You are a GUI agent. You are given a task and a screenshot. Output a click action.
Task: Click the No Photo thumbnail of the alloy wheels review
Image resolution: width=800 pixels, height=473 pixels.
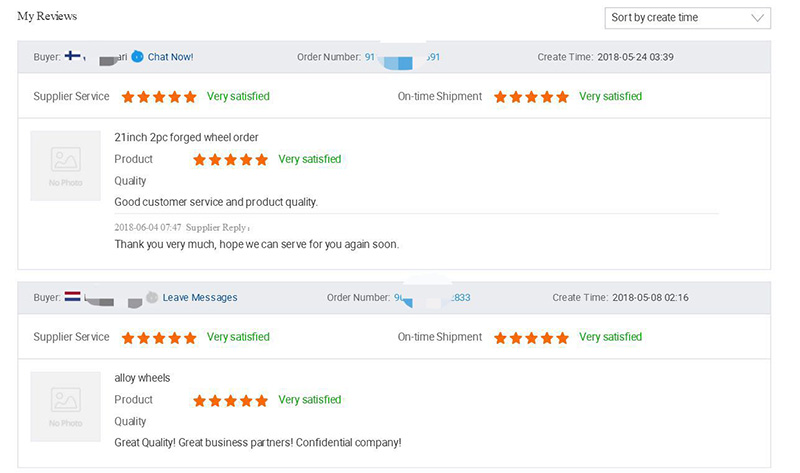(x=65, y=406)
